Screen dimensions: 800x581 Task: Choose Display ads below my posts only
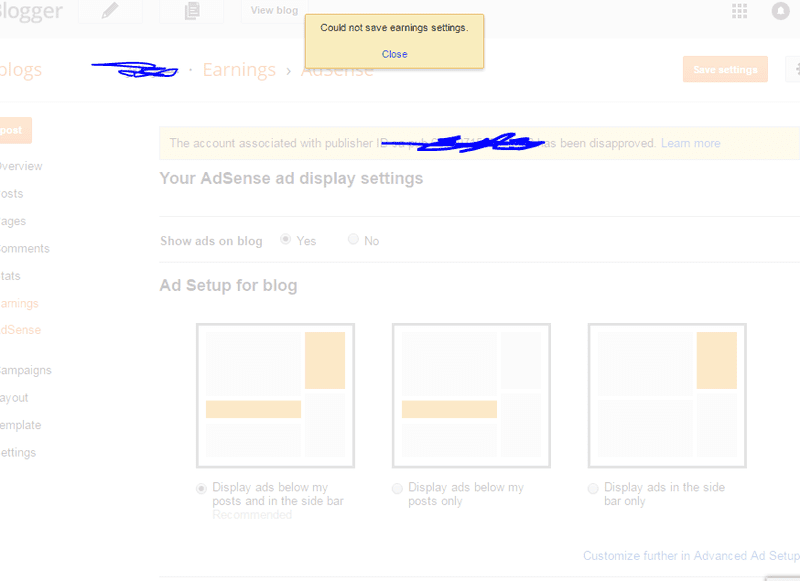click(x=397, y=489)
